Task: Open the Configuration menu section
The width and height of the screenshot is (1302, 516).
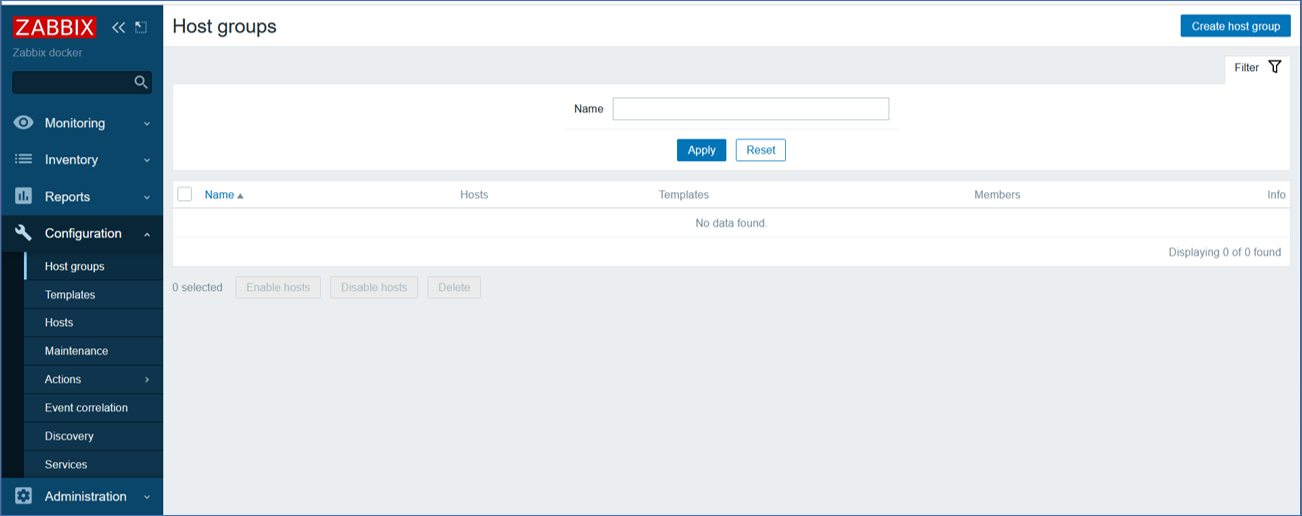Action: [82, 233]
